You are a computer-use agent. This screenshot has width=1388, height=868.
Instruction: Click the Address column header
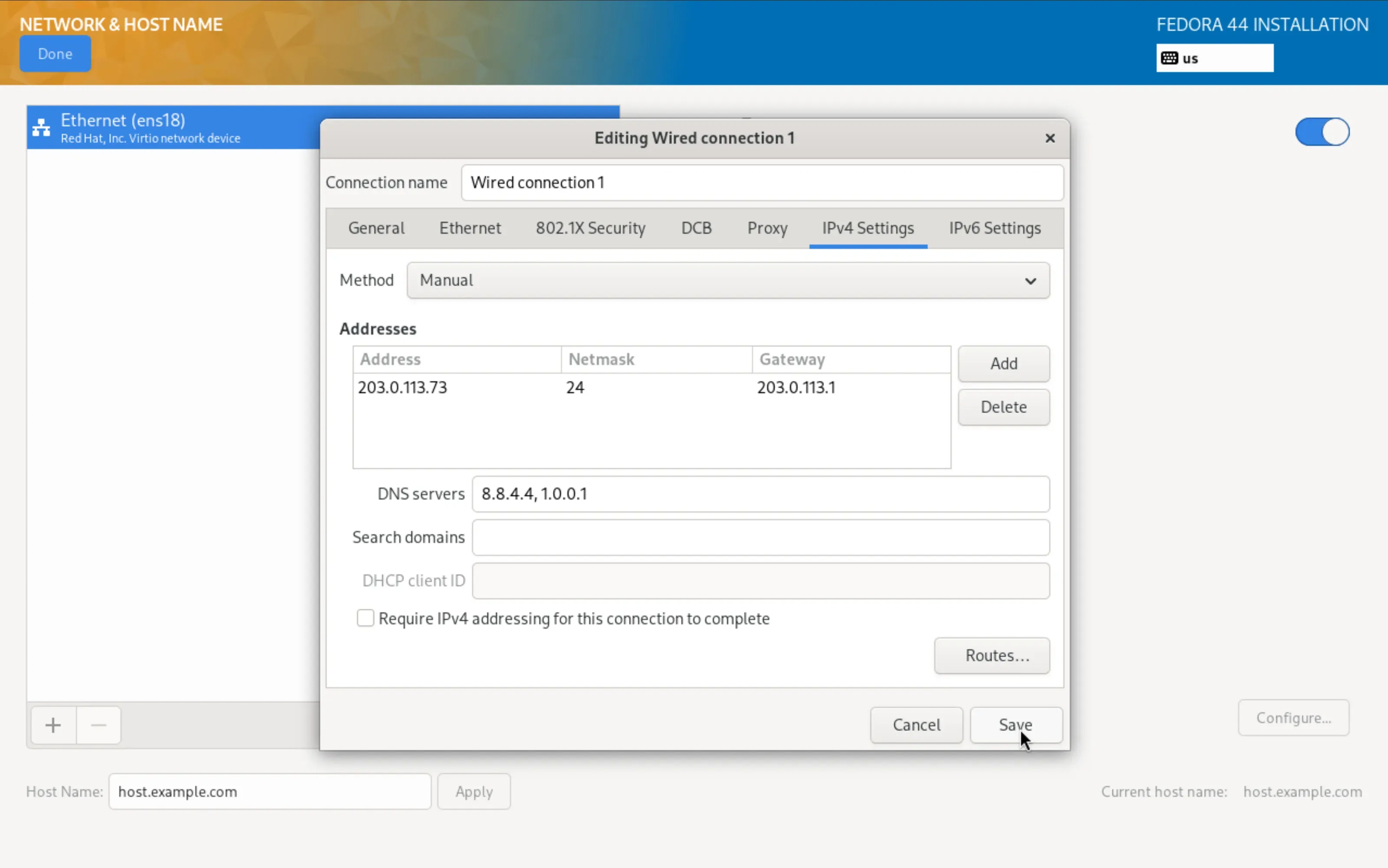[x=457, y=359]
